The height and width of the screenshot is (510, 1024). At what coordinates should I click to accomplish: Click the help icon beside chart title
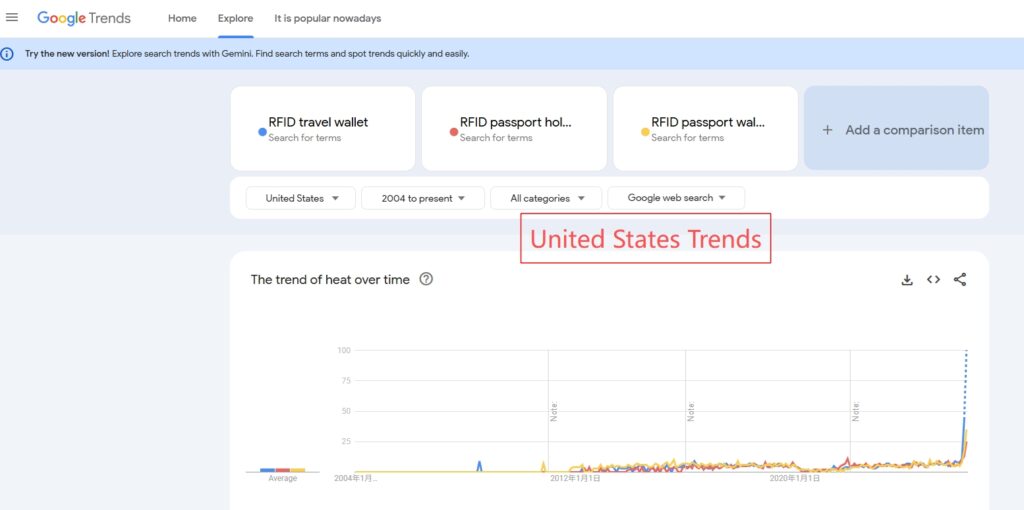[426, 280]
